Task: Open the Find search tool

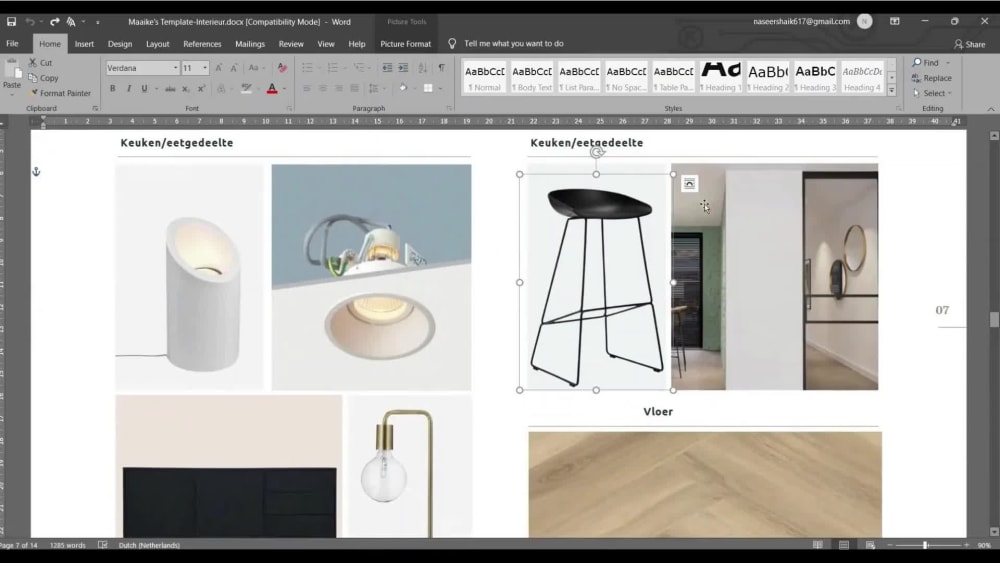Action: (x=927, y=62)
